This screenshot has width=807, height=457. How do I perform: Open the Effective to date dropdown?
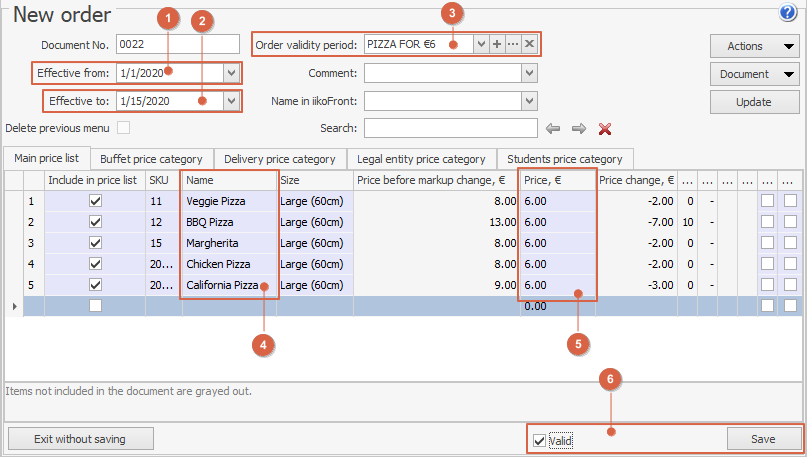coord(232,101)
